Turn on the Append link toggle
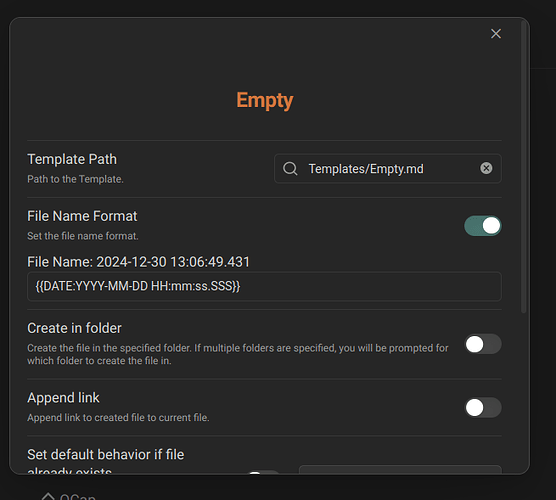Image resolution: width=556 pixels, height=500 pixels. [x=483, y=407]
